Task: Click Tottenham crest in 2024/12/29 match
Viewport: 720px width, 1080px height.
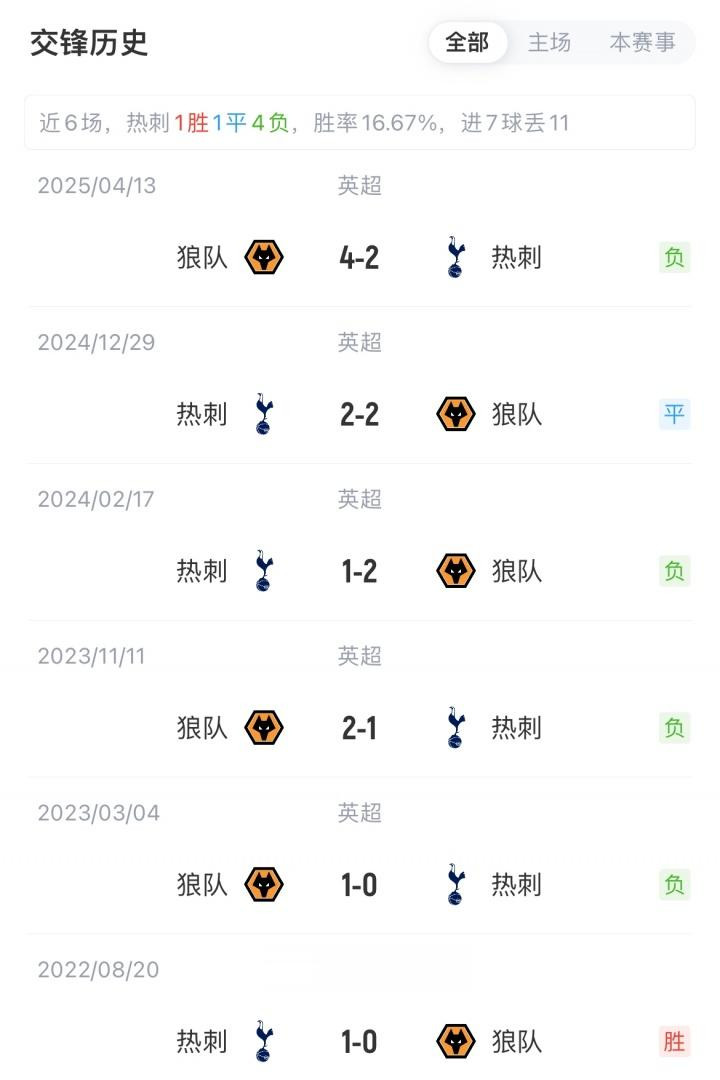Action: point(264,414)
